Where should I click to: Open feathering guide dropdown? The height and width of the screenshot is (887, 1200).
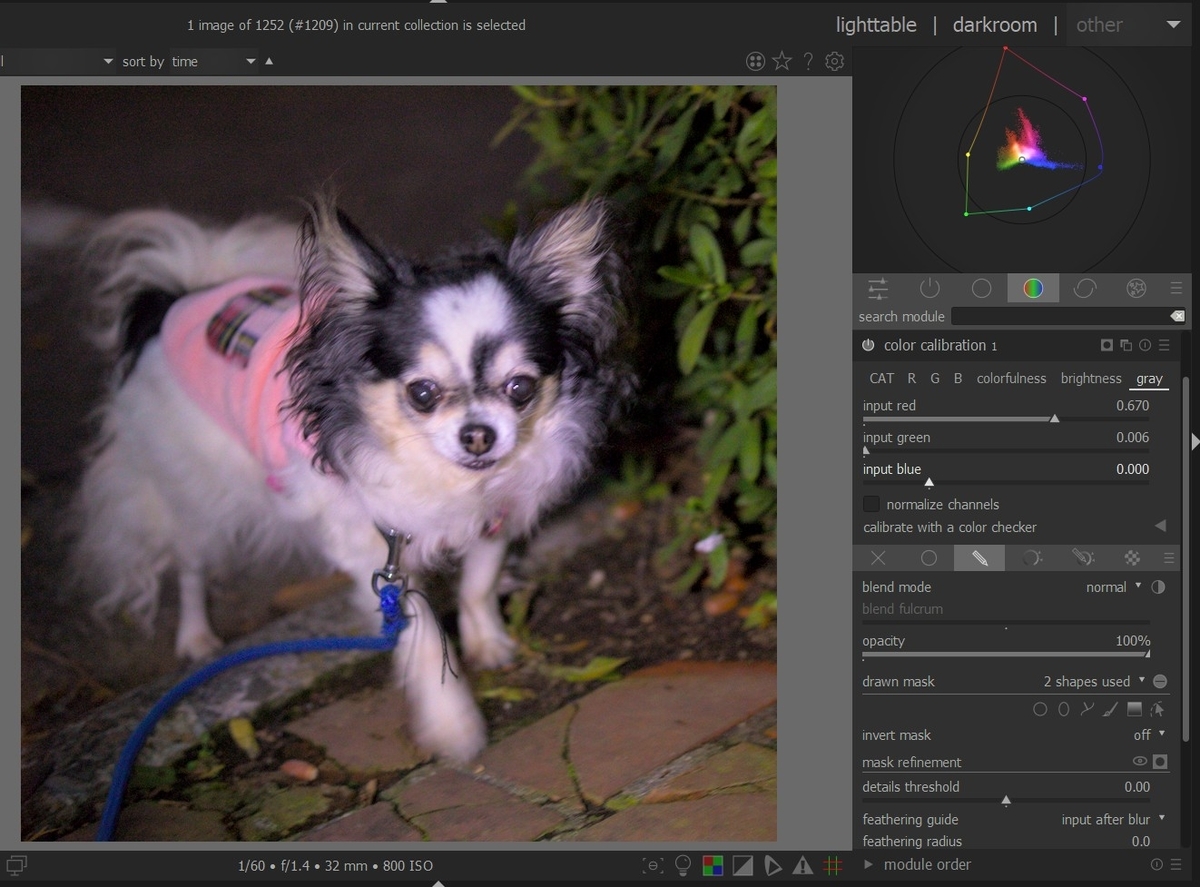coord(1113,819)
